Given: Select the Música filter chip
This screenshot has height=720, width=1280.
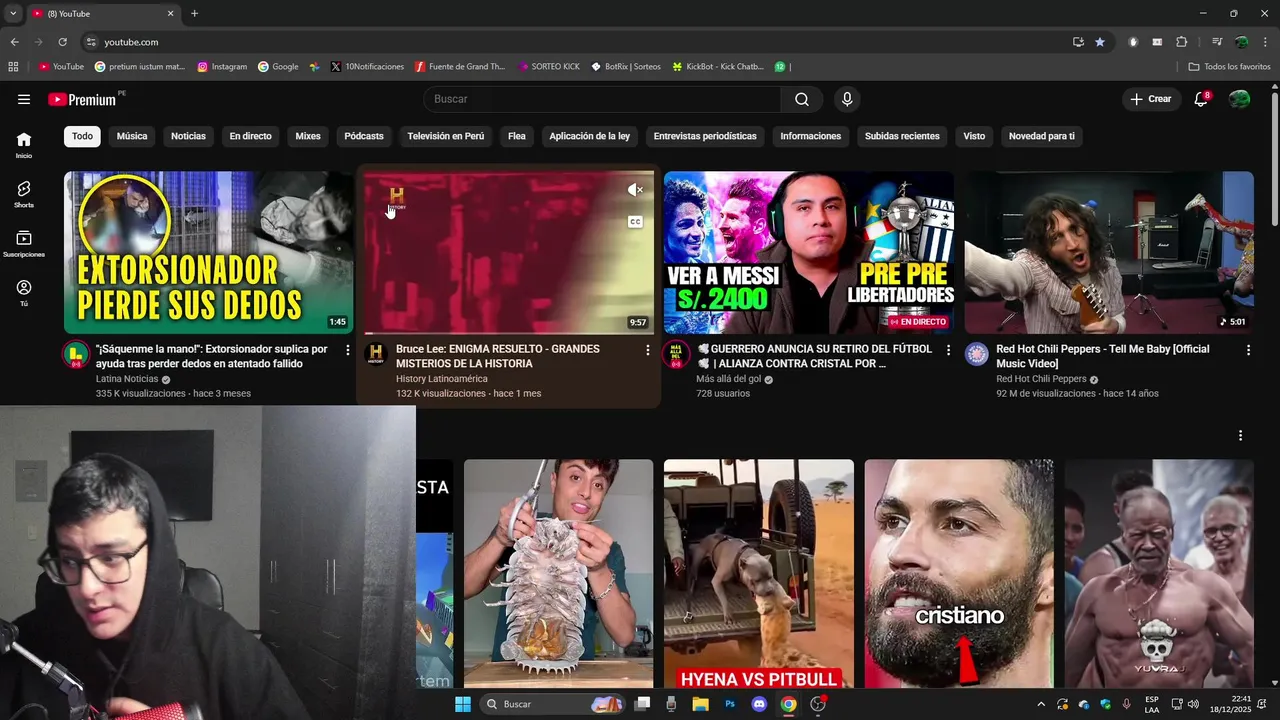Looking at the screenshot, I should [132, 136].
